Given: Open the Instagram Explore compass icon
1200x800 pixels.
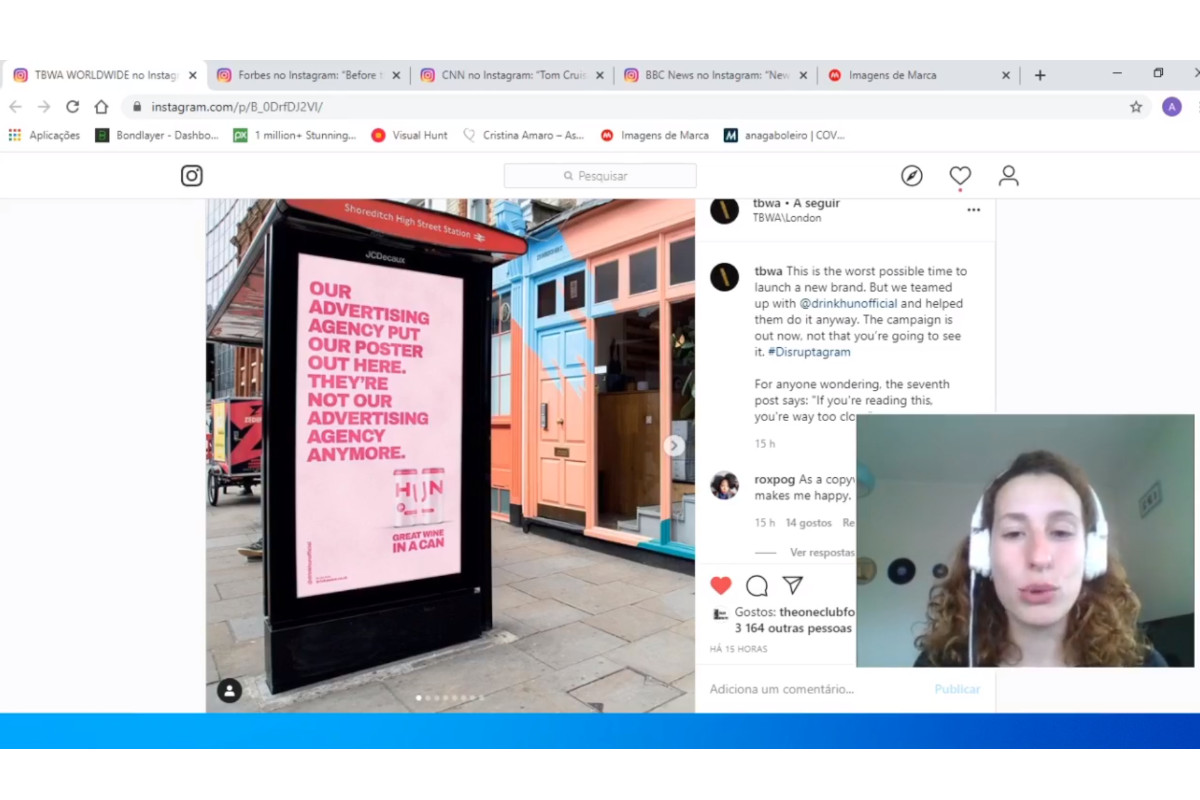Looking at the screenshot, I should point(912,176).
